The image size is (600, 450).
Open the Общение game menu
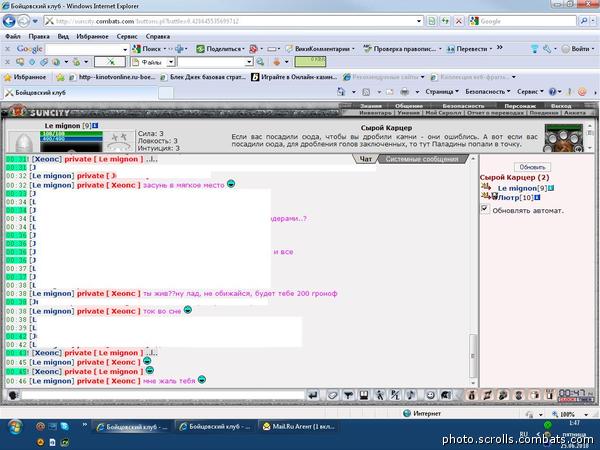[x=409, y=106]
